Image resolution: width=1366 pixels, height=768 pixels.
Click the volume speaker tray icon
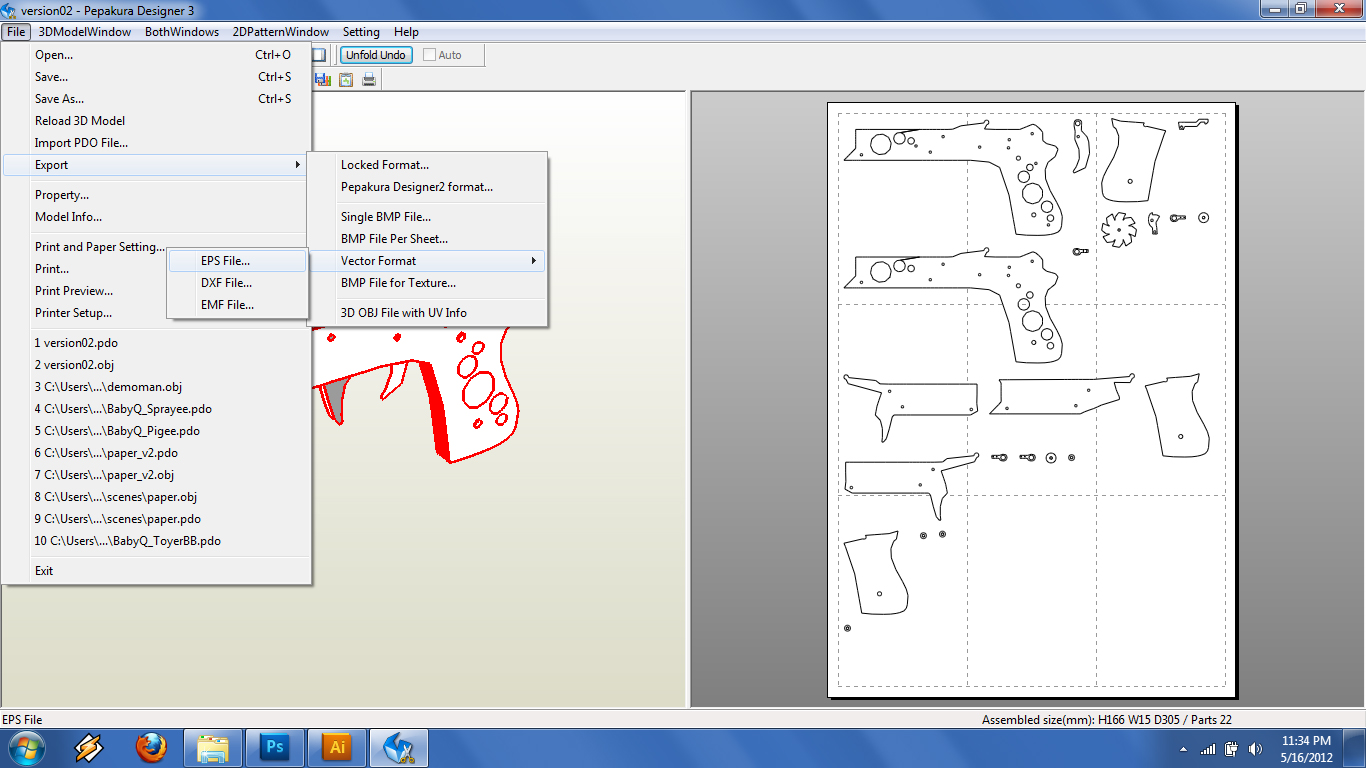[1254, 748]
